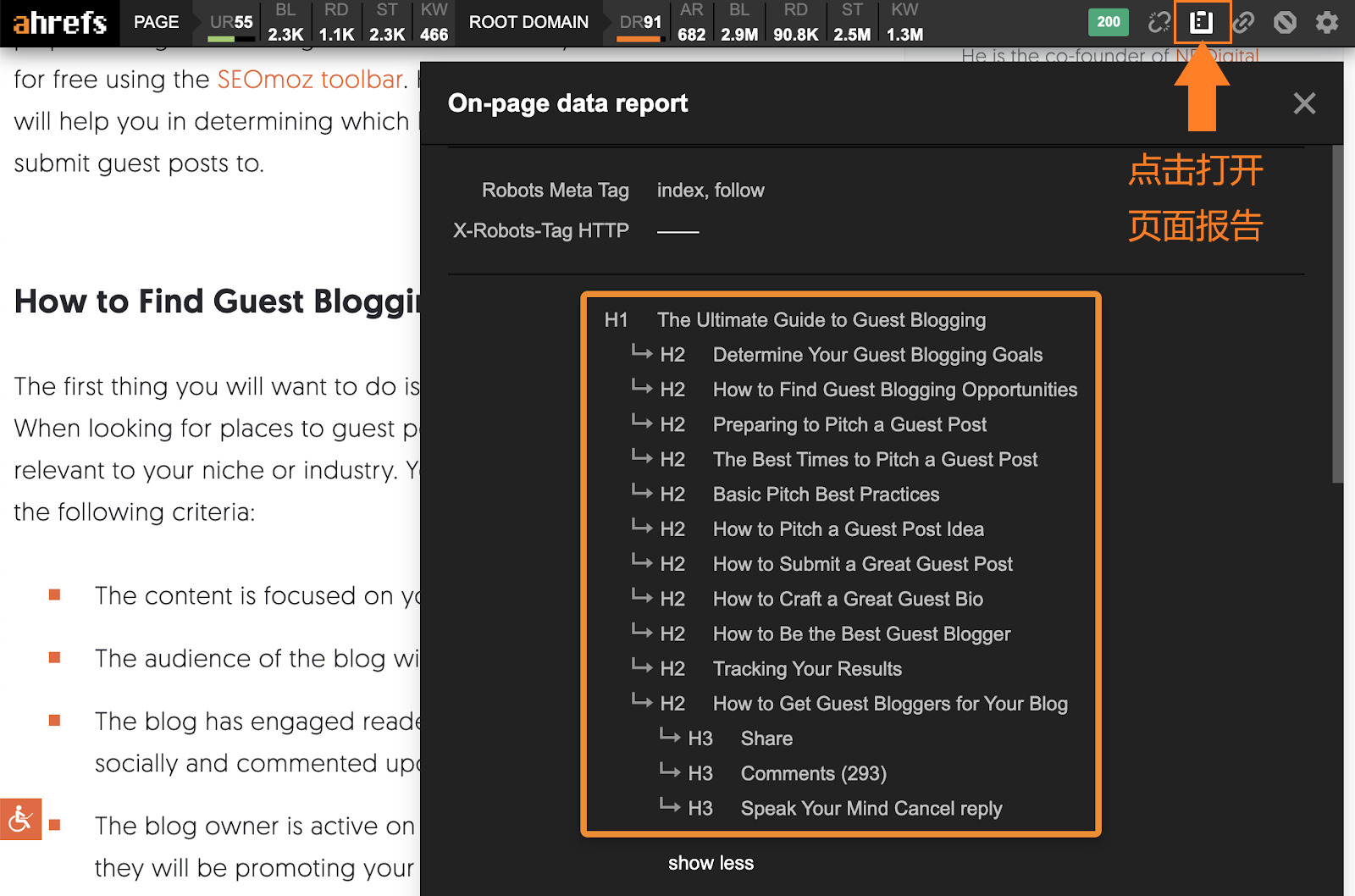Select H3 Comments (293) heading
Screen dimensions: 1355x896
(813, 774)
